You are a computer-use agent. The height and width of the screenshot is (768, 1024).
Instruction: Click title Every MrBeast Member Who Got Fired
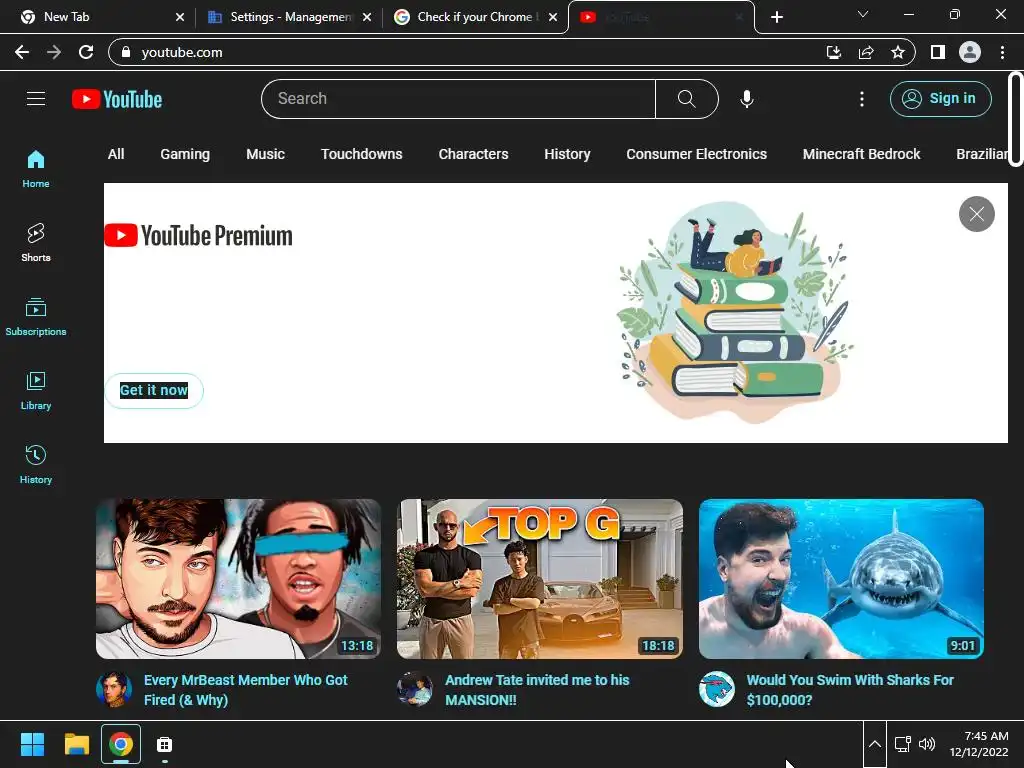tap(246, 690)
